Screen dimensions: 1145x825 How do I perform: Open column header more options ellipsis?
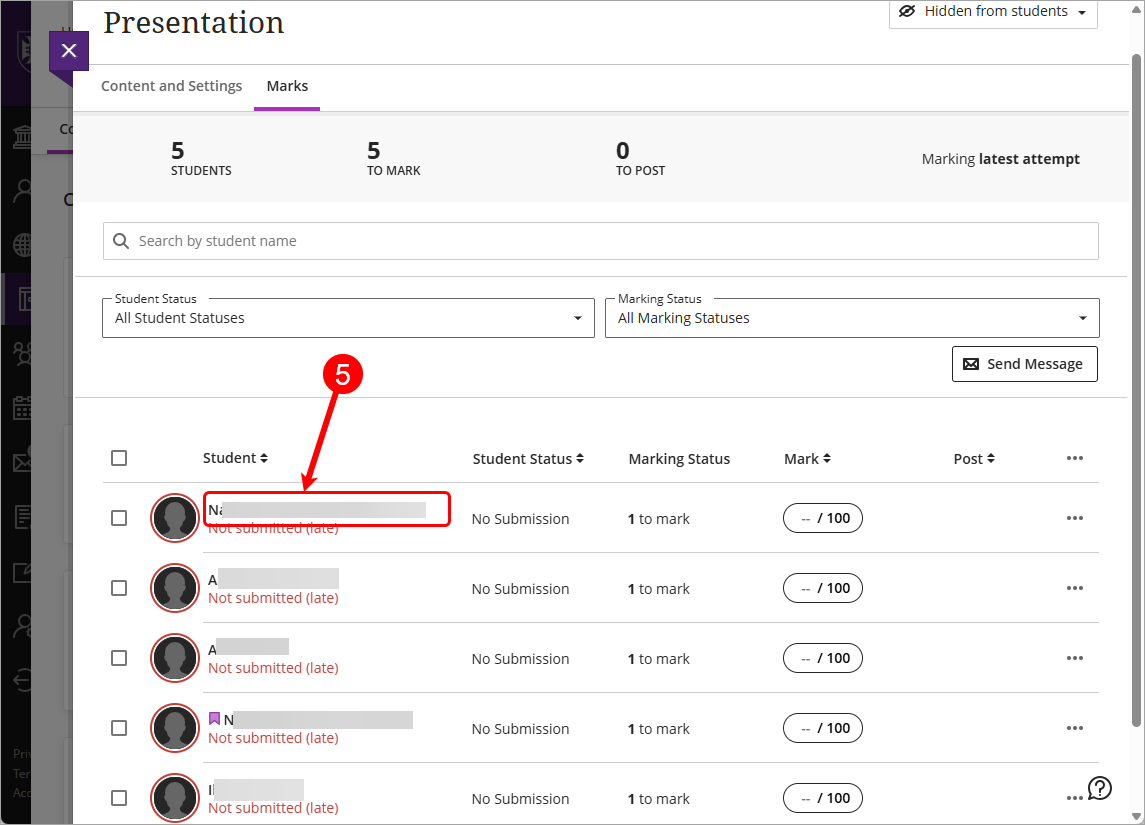(1075, 458)
